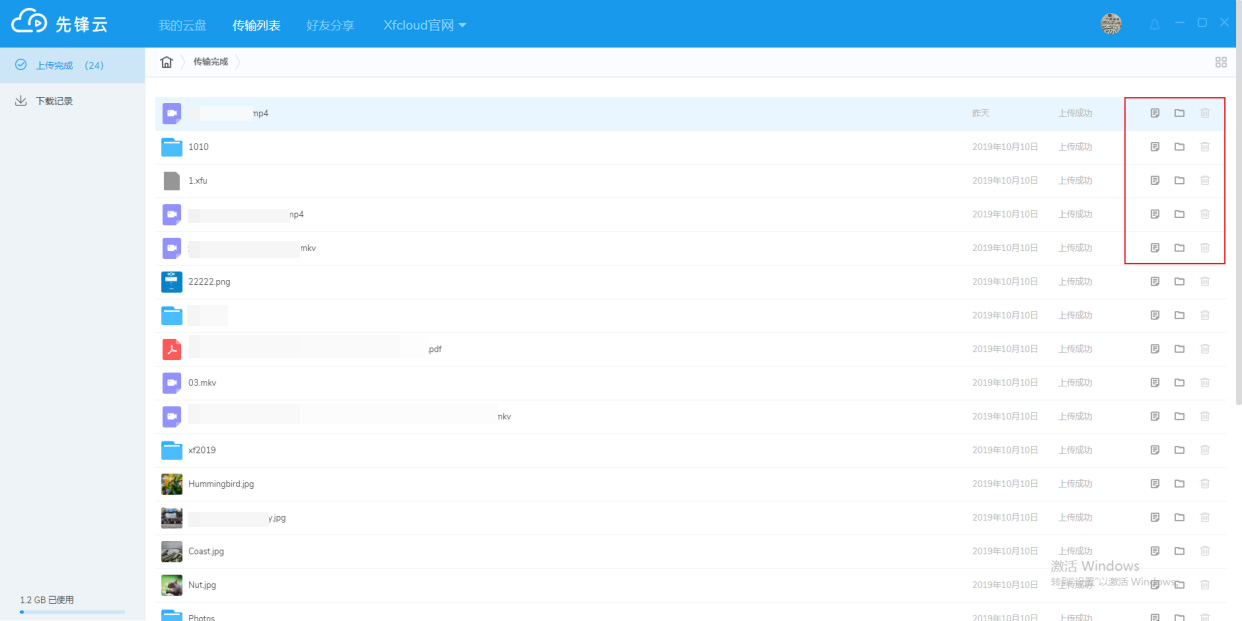The image size is (1242, 621).
Task: Click the user avatar in the header
Action: [x=1111, y=24]
